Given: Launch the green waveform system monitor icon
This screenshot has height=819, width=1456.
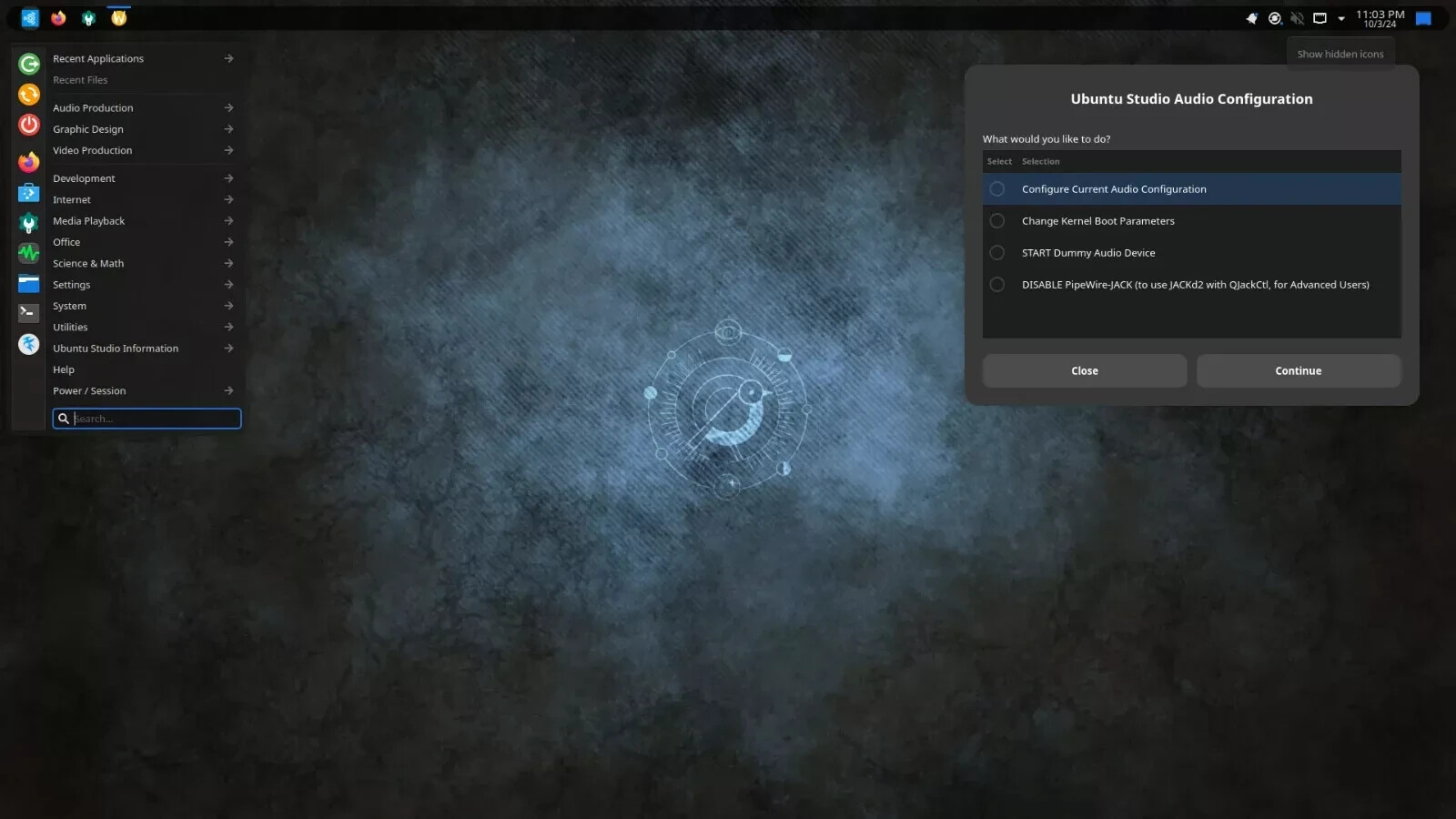Looking at the screenshot, I should (x=29, y=253).
